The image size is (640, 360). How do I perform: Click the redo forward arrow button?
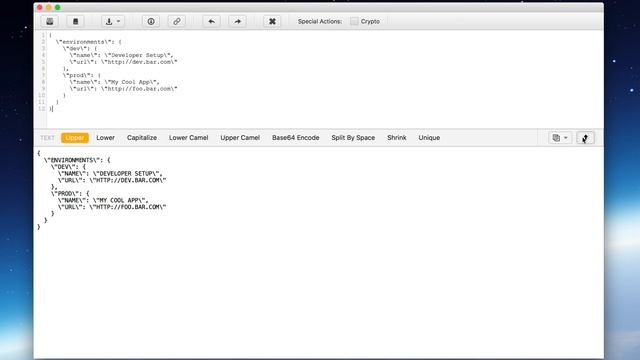click(x=238, y=21)
